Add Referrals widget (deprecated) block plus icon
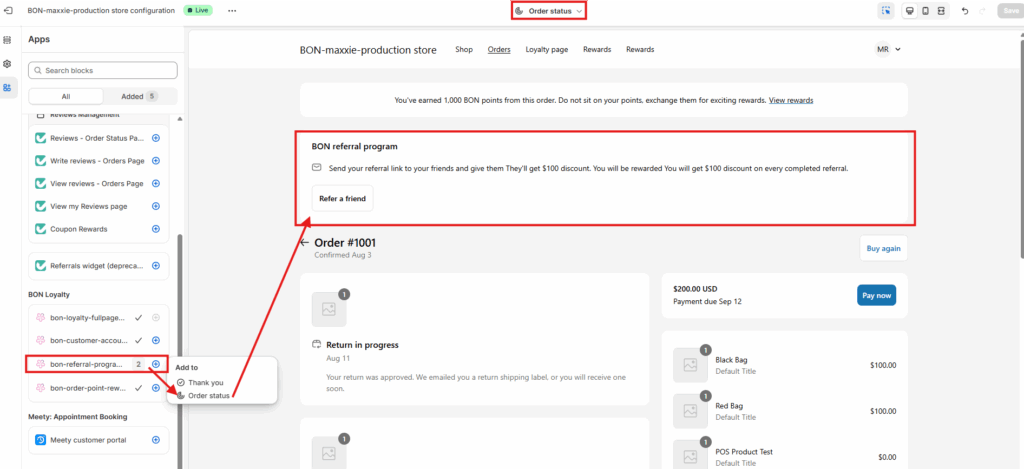 155,266
